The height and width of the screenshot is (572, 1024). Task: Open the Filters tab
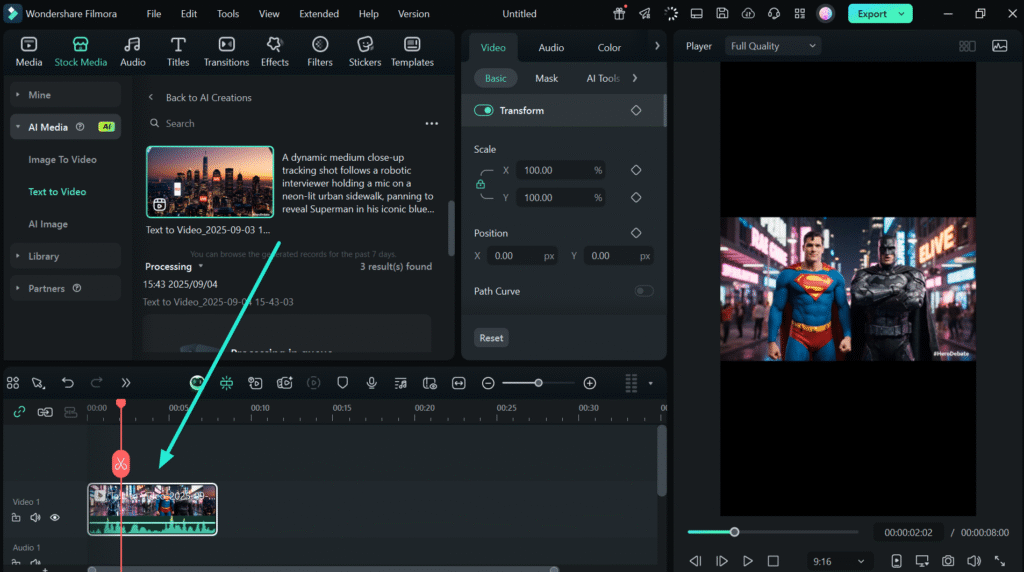click(319, 52)
